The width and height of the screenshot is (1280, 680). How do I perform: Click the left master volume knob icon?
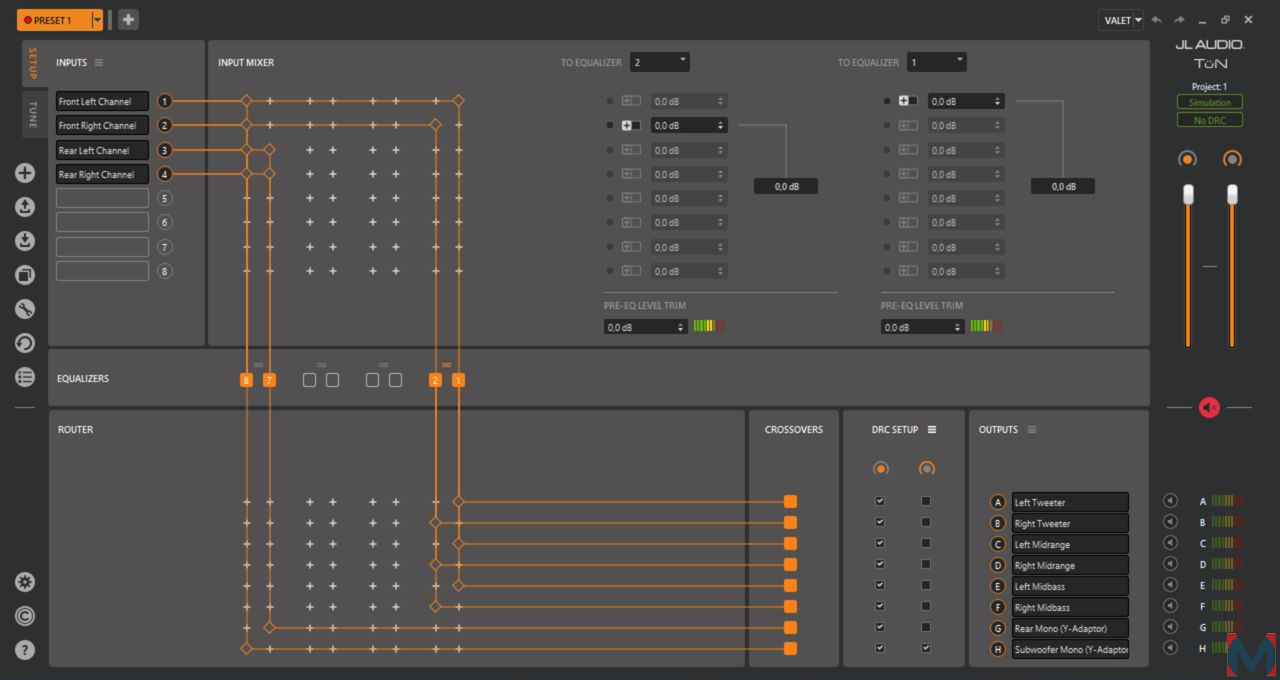(1188, 159)
